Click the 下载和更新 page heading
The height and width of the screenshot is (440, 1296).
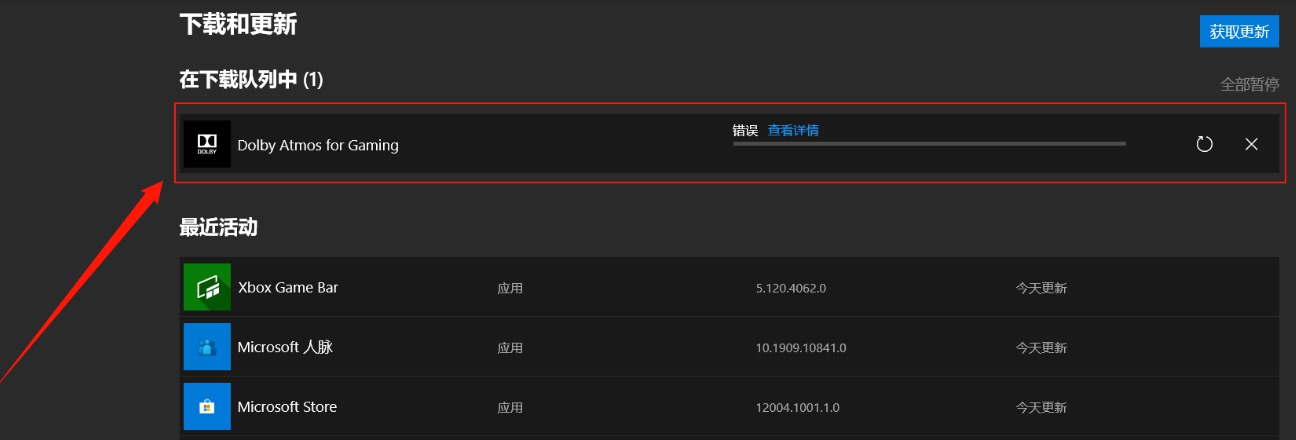pos(238,25)
